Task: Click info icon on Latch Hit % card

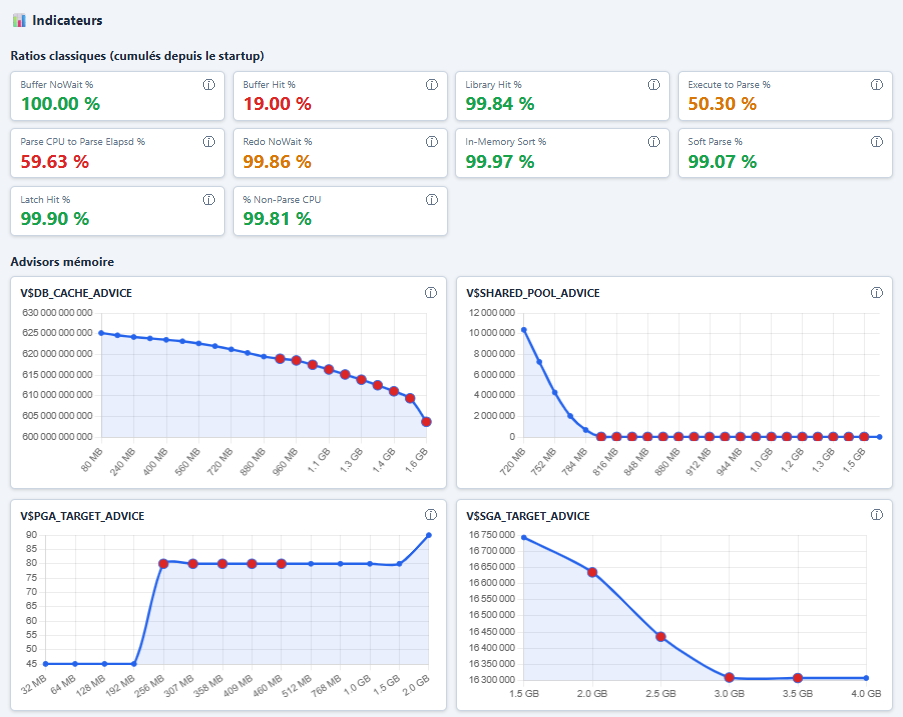Action: pos(208,200)
